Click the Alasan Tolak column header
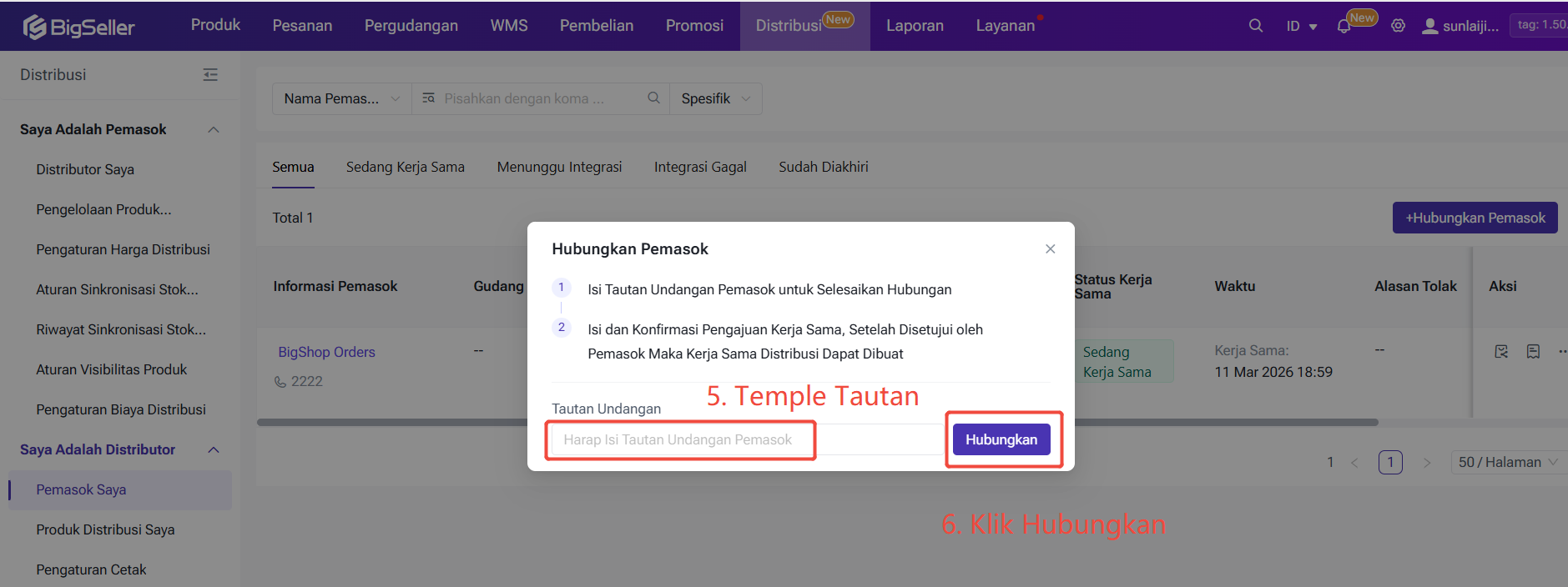Screen dimensions: 1568x587 coord(1415,286)
